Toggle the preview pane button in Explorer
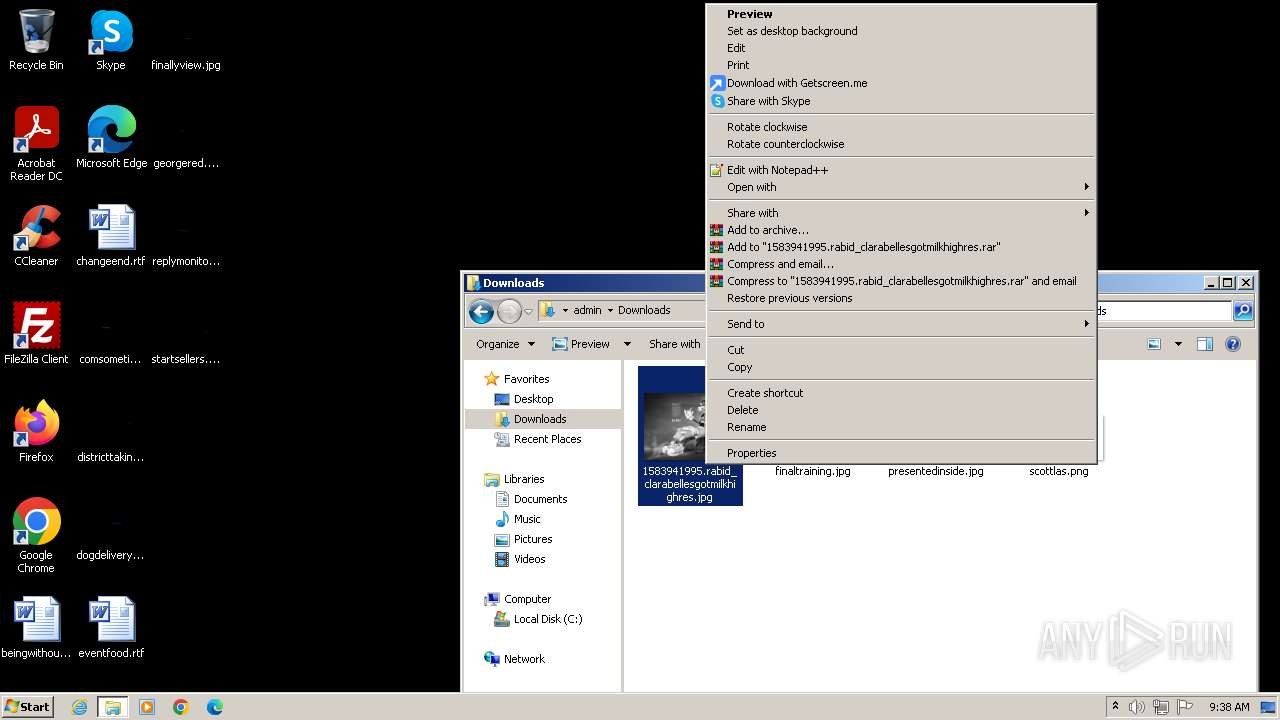Image resolution: width=1280 pixels, height=720 pixels. 1205,344
